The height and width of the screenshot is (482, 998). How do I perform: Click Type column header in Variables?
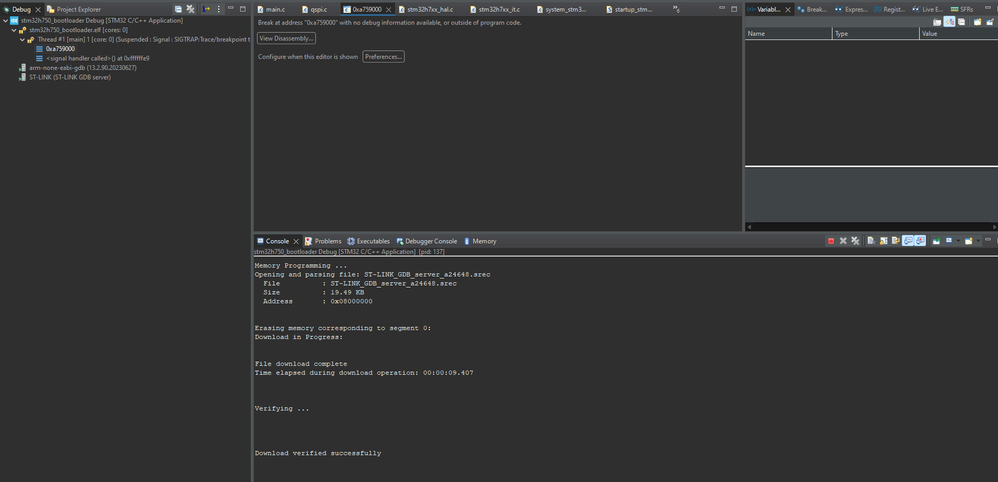tap(876, 34)
